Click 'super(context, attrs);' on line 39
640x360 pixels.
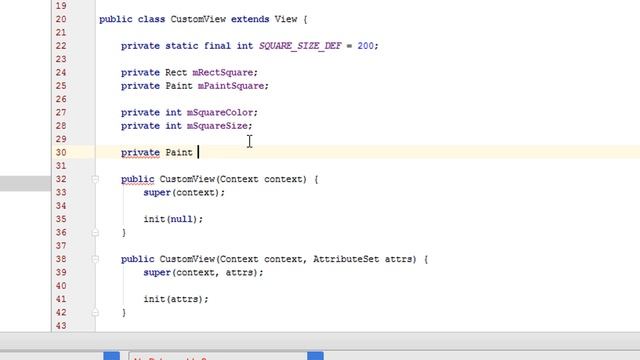point(203,273)
